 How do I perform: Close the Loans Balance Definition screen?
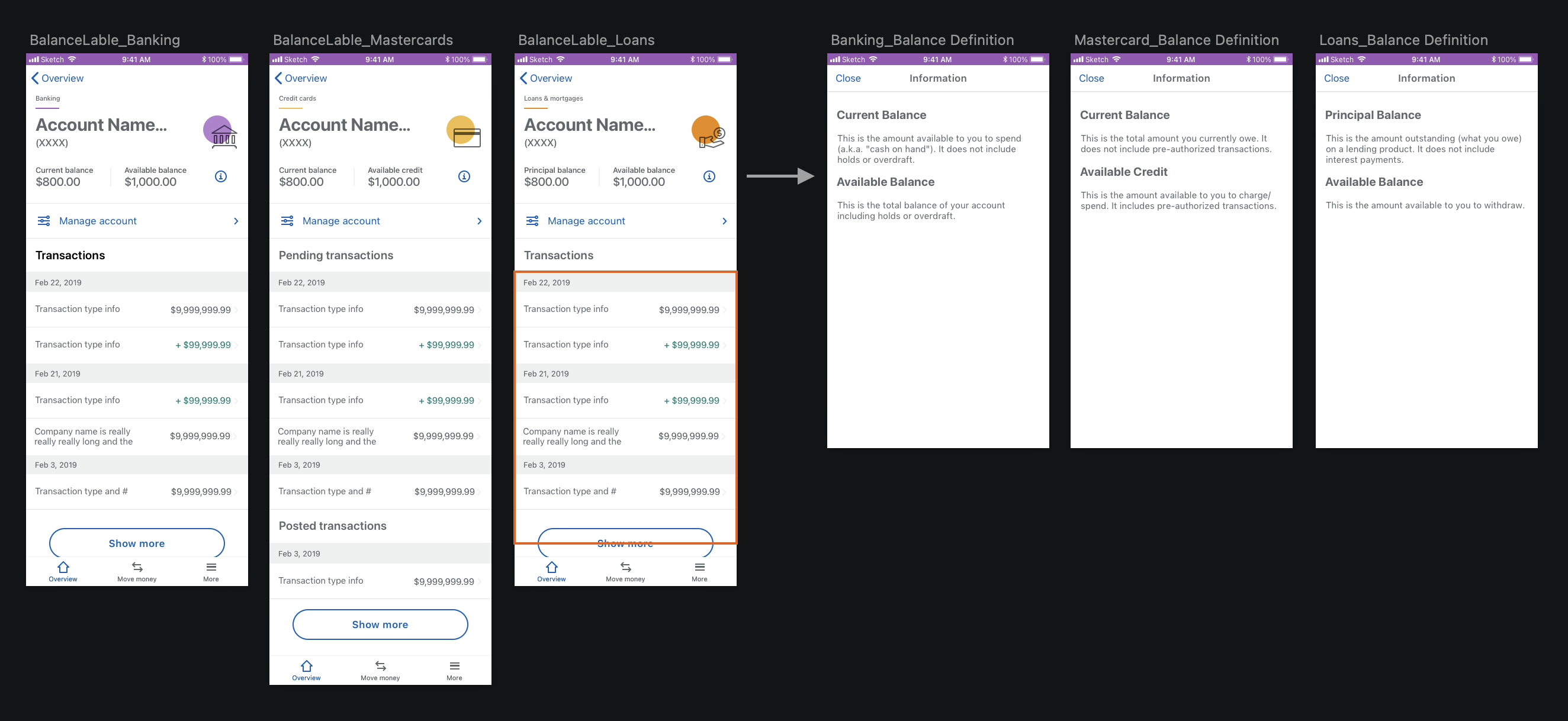pos(1336,79)
